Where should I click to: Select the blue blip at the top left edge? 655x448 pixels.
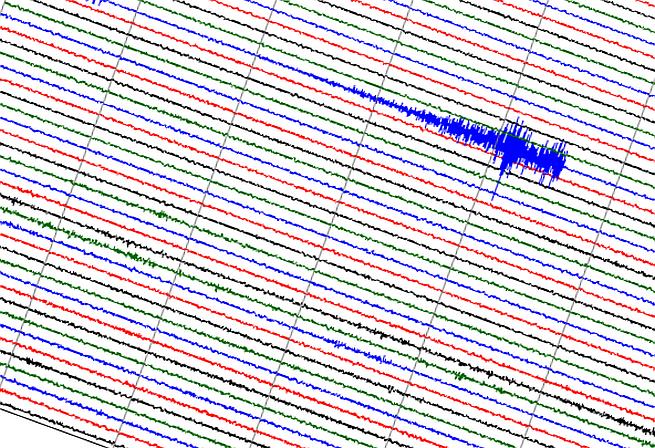coord(97,2)
